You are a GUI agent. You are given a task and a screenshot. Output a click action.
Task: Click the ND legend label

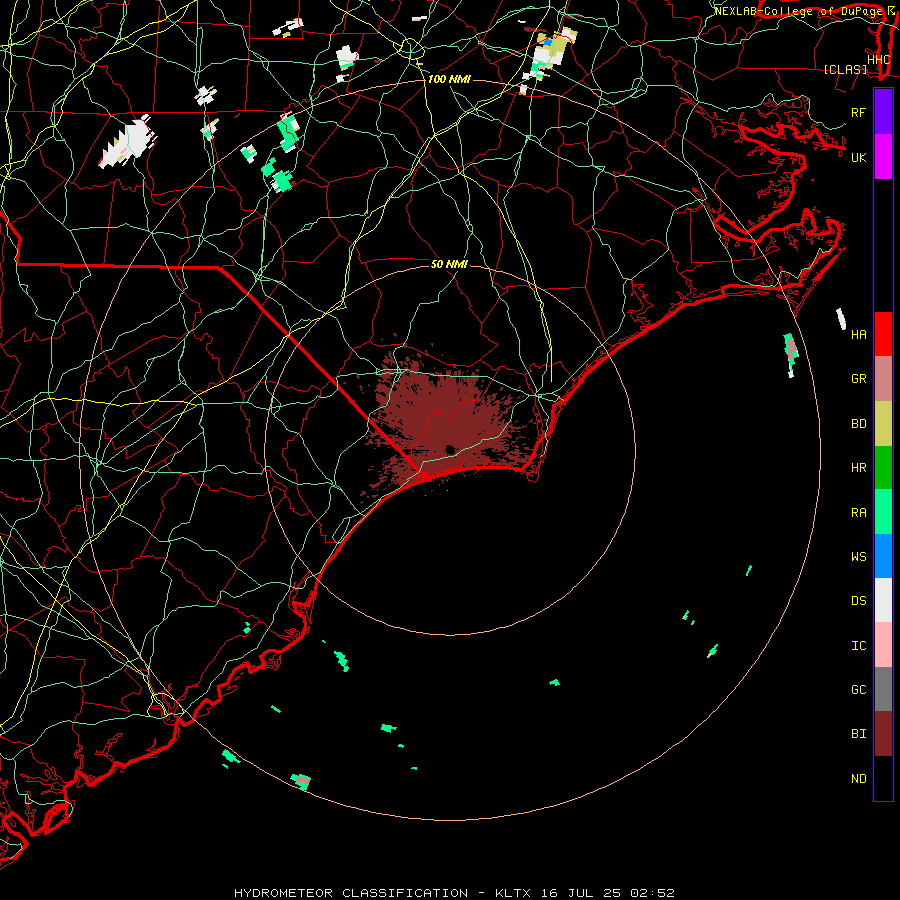858,779
